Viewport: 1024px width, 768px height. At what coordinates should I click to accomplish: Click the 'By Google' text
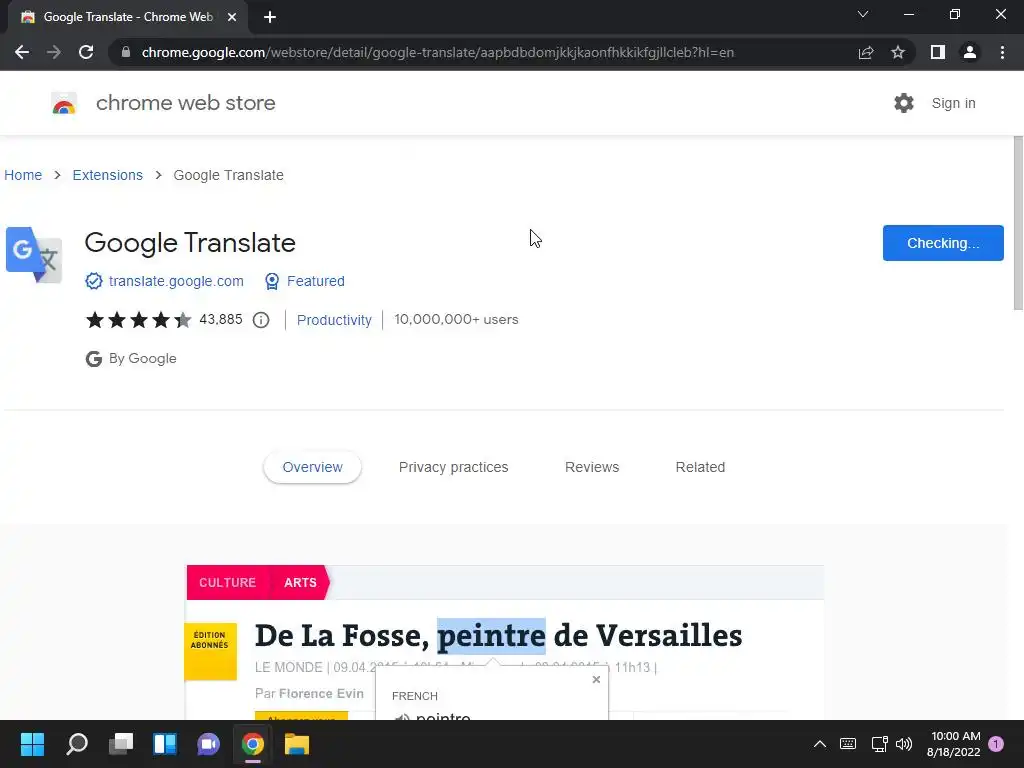pyautogui.click(x=142, y=359)
